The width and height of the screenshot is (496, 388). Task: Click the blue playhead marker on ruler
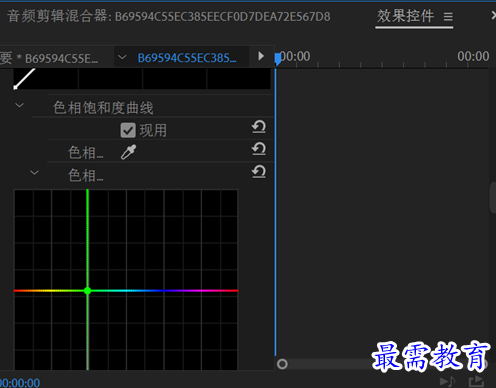tap(278, 59)
